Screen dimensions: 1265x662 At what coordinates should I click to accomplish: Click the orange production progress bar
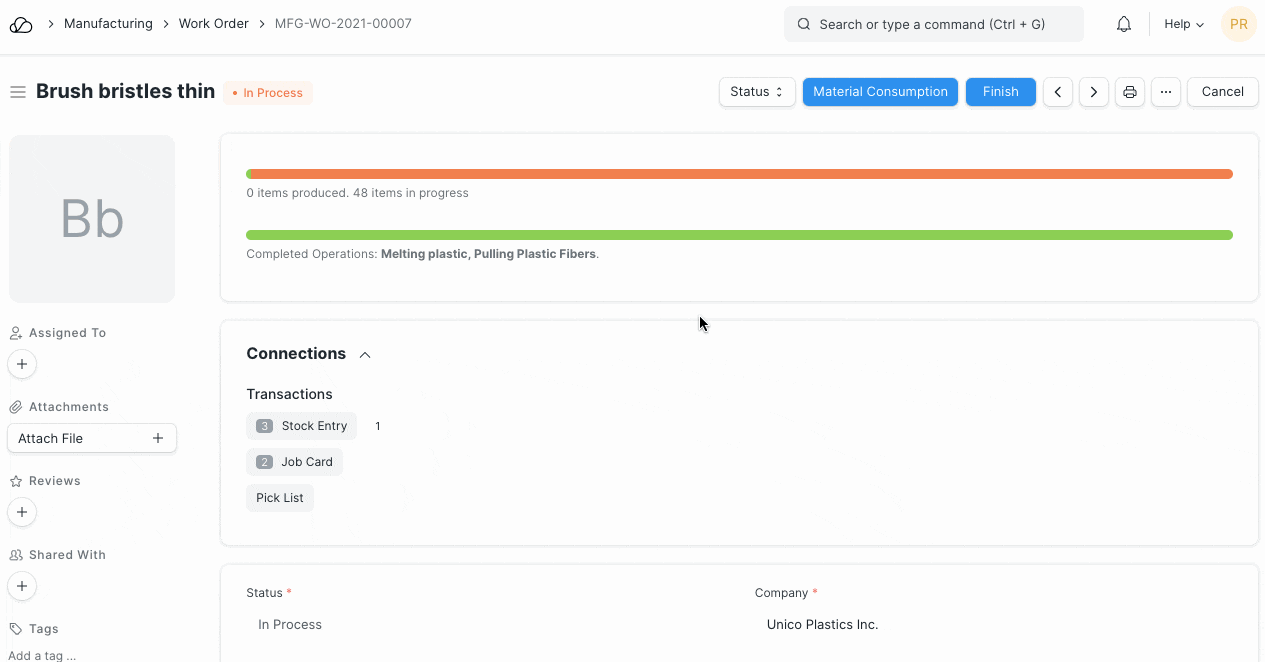pos(740,174)
